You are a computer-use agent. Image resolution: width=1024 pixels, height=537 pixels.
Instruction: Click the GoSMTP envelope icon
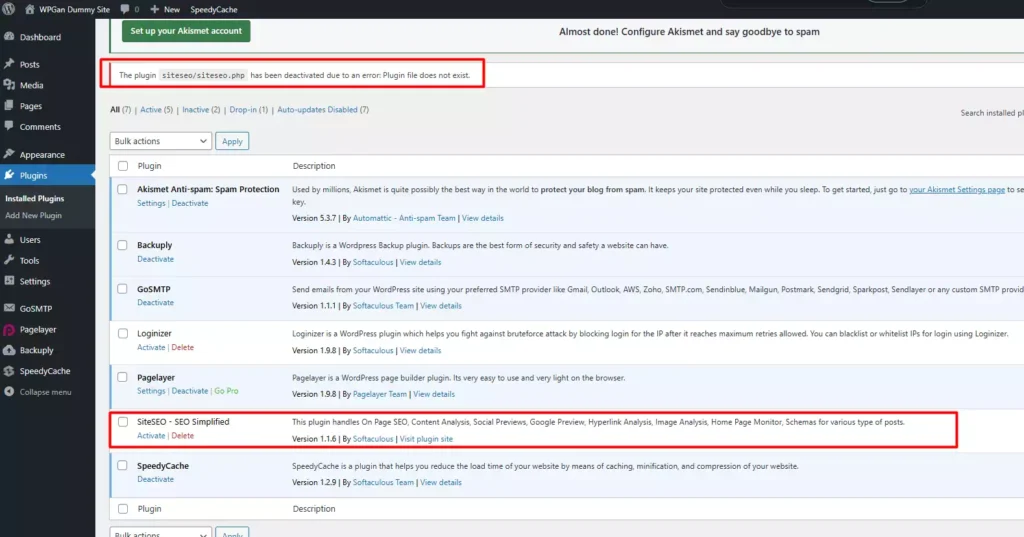(x=9, y=308)
